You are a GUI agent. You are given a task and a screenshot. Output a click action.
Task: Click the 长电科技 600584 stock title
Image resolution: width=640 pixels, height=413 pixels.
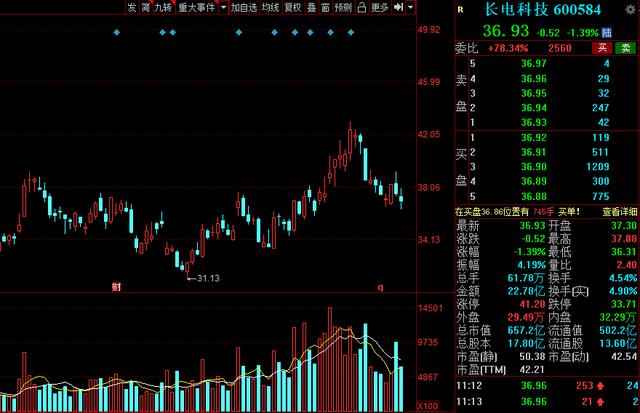pyautogui.click(x=543, y=9)
